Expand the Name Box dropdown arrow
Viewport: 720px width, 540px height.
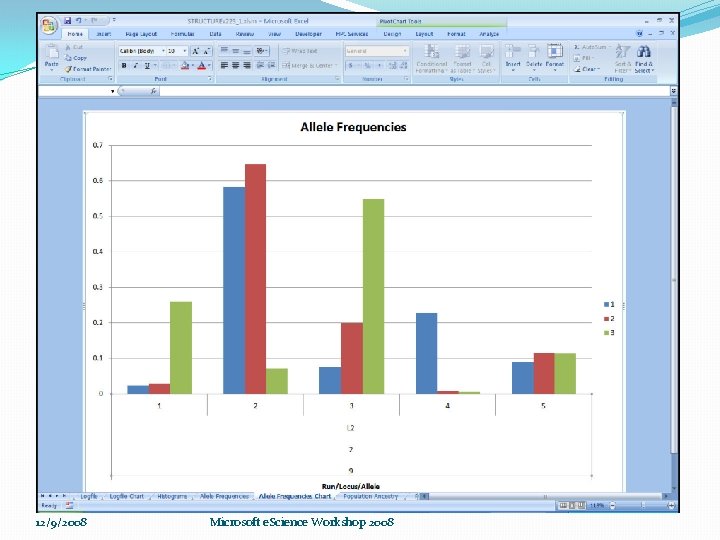click(112, 91)
